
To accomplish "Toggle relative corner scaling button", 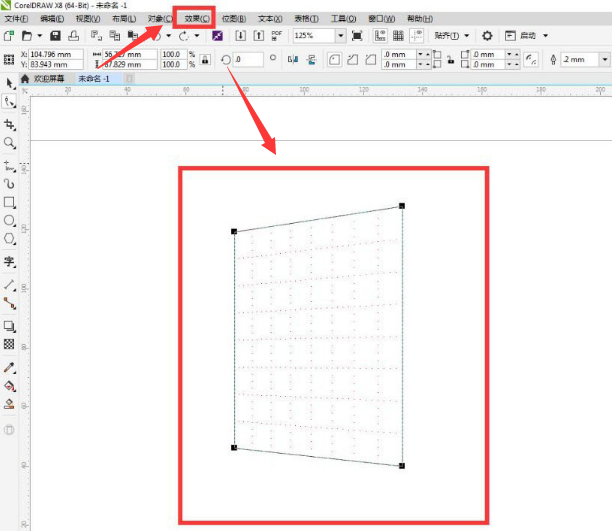I will 531,60.
